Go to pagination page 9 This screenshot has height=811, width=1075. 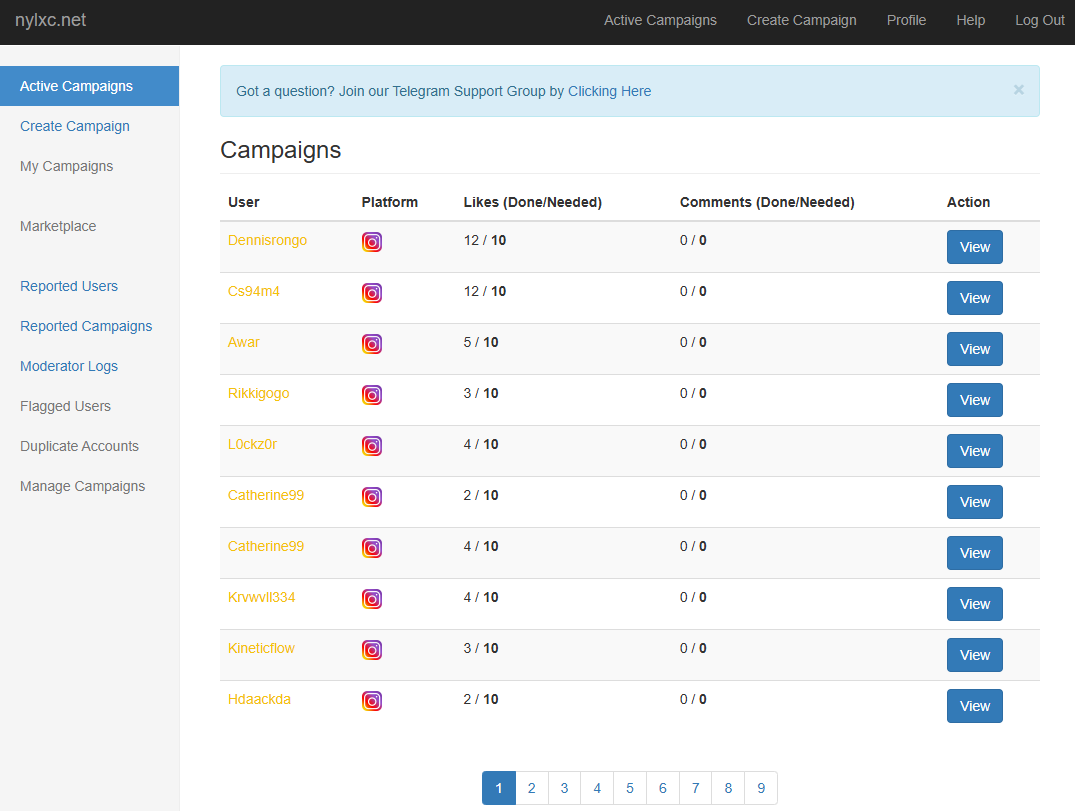761,788
